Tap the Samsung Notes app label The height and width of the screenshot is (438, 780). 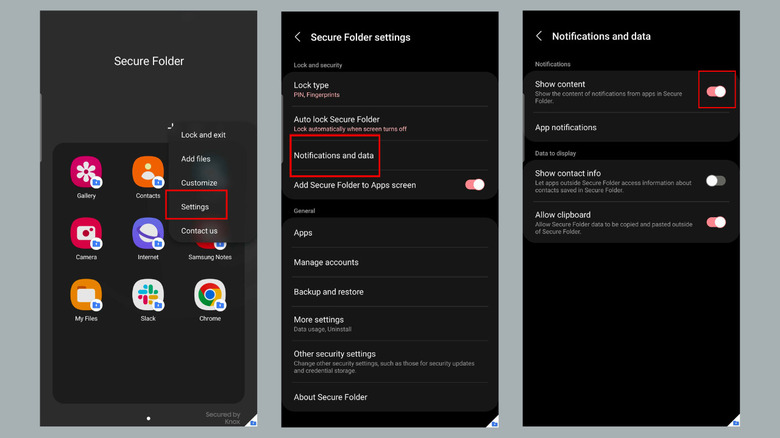(x=210, y=257)
